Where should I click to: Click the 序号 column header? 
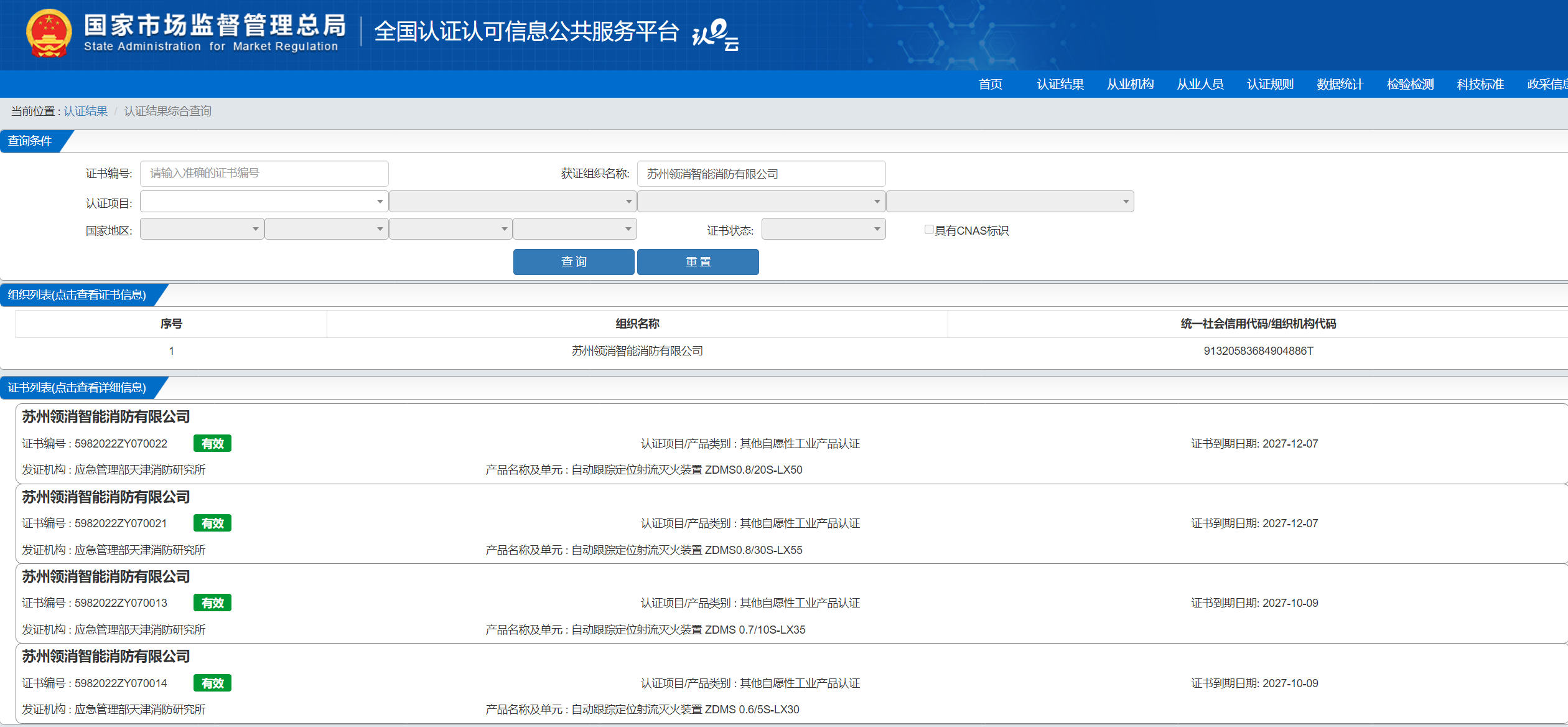pyautogui.click(x=171, y=324)
